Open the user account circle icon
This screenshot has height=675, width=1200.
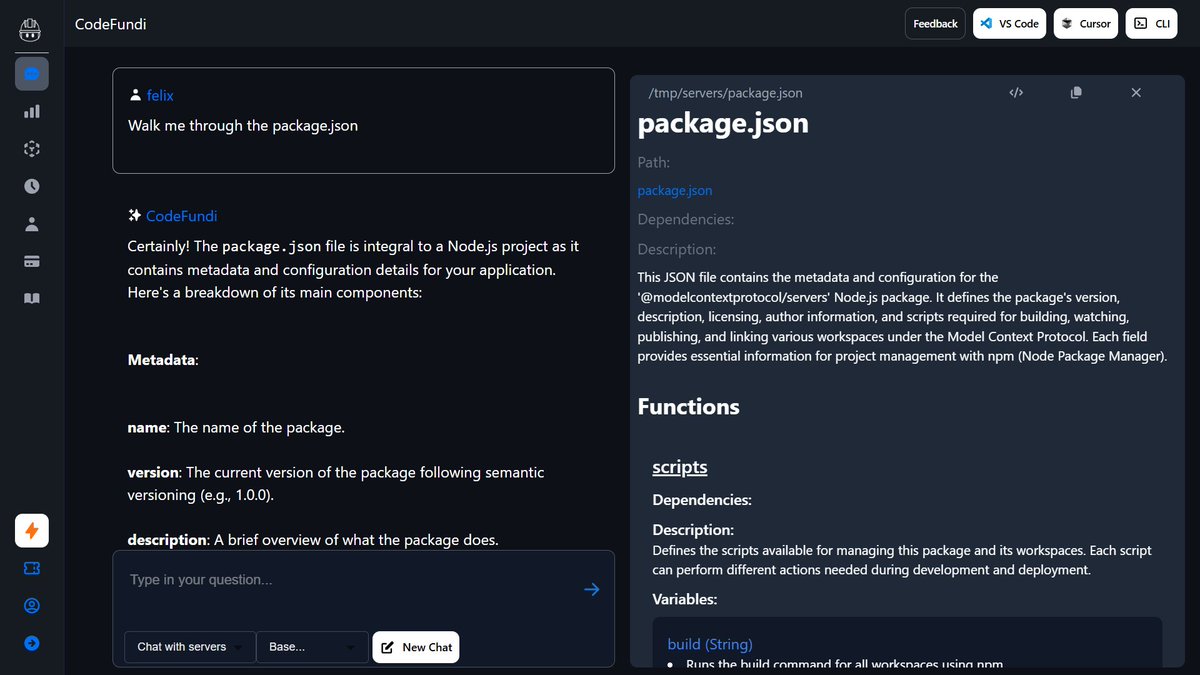point(32,606)
